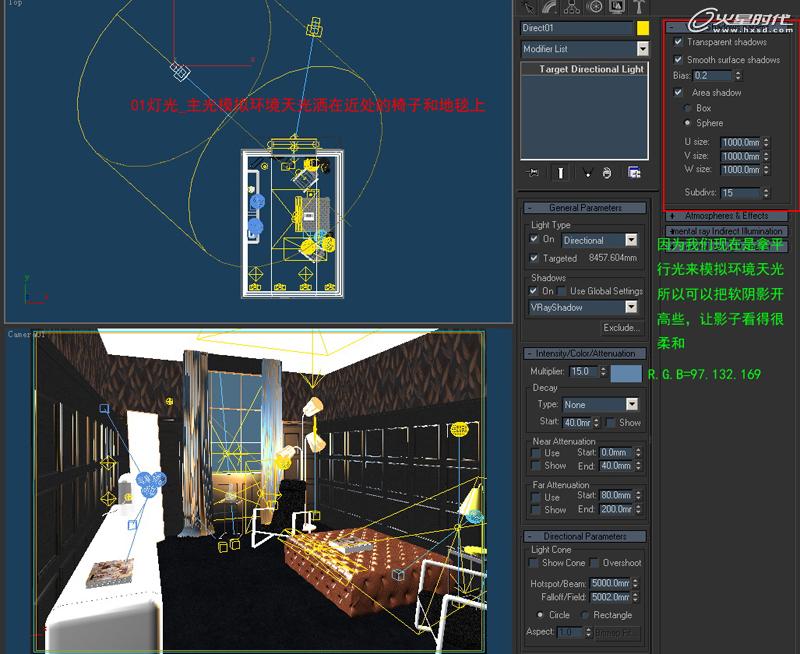Viewport: 800px width, 654px height.
Task: Select the Circle light cone radio
Action: coord(540,615)
